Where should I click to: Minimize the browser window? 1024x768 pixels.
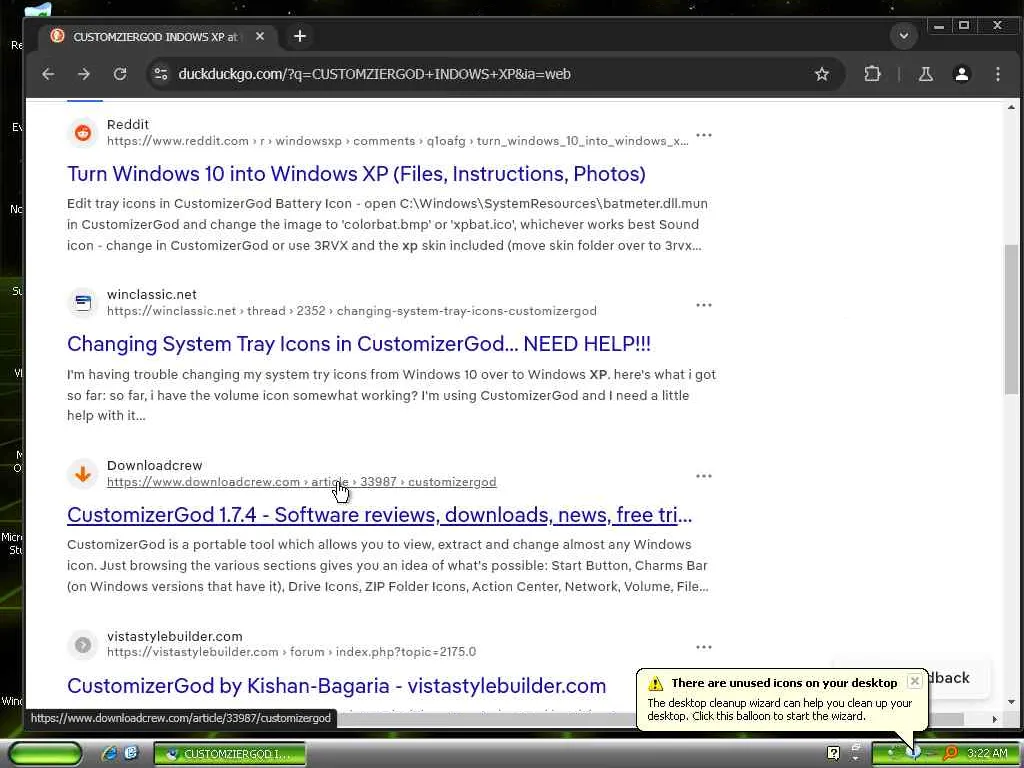tap(939, 26)
